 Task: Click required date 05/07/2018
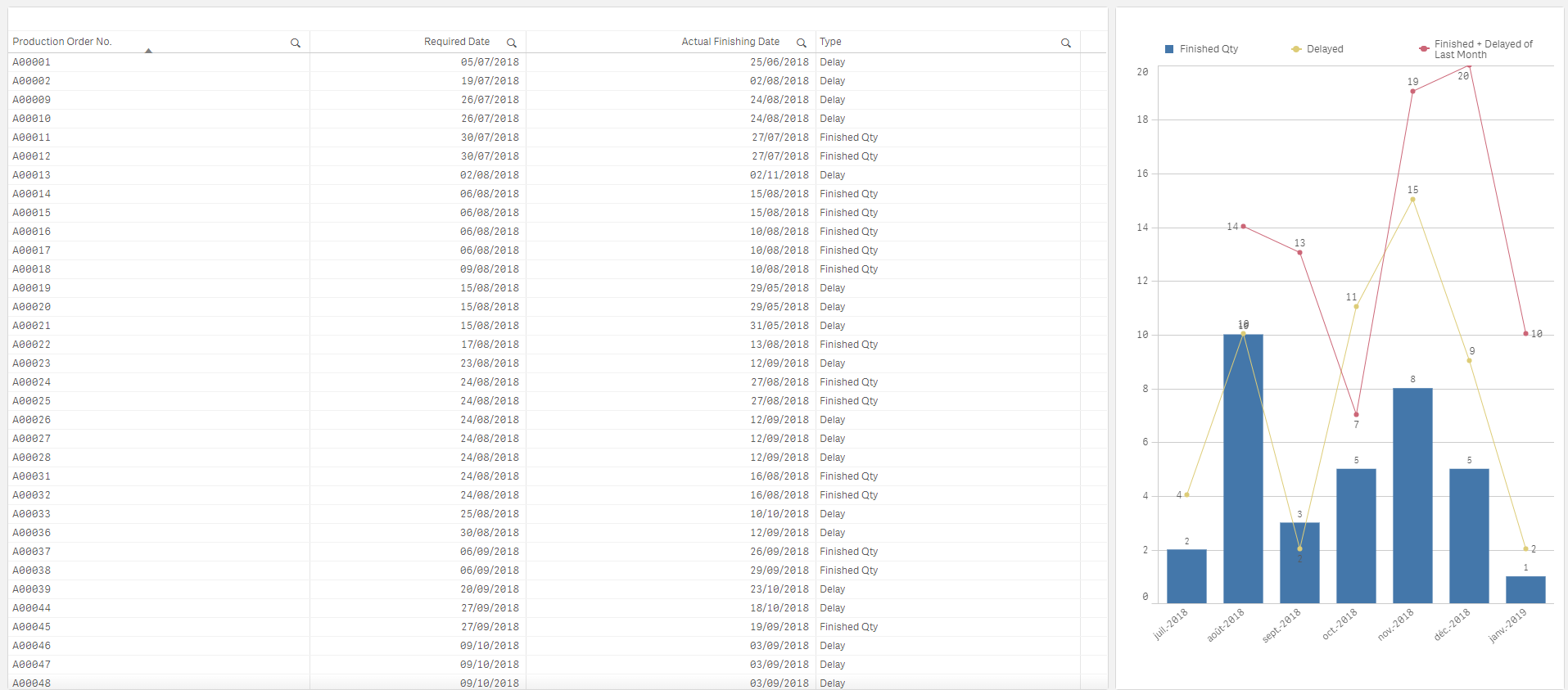tap(490, 62)
